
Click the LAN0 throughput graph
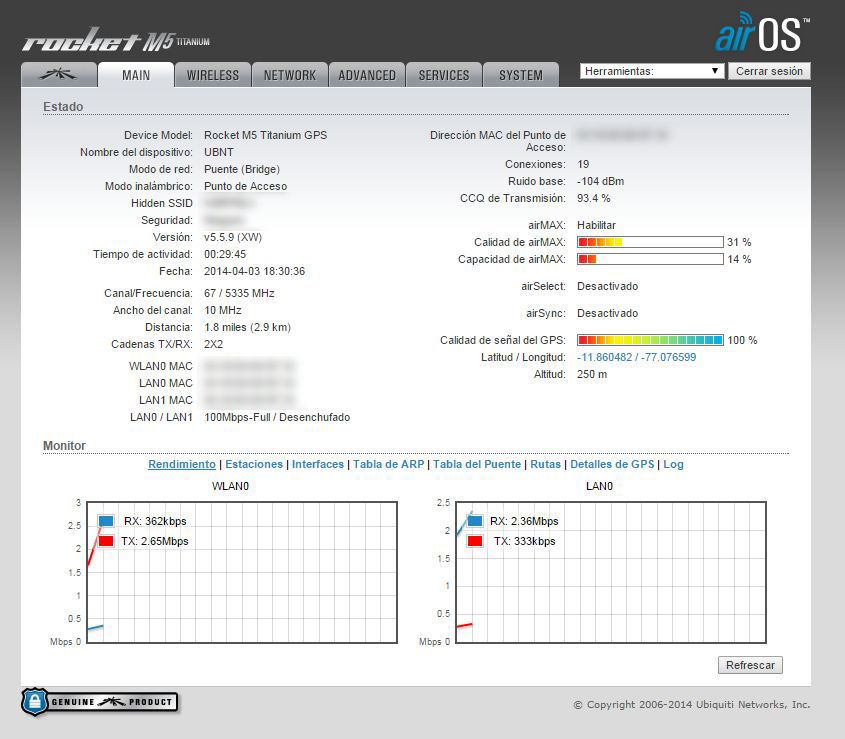[x=611, y=572]
